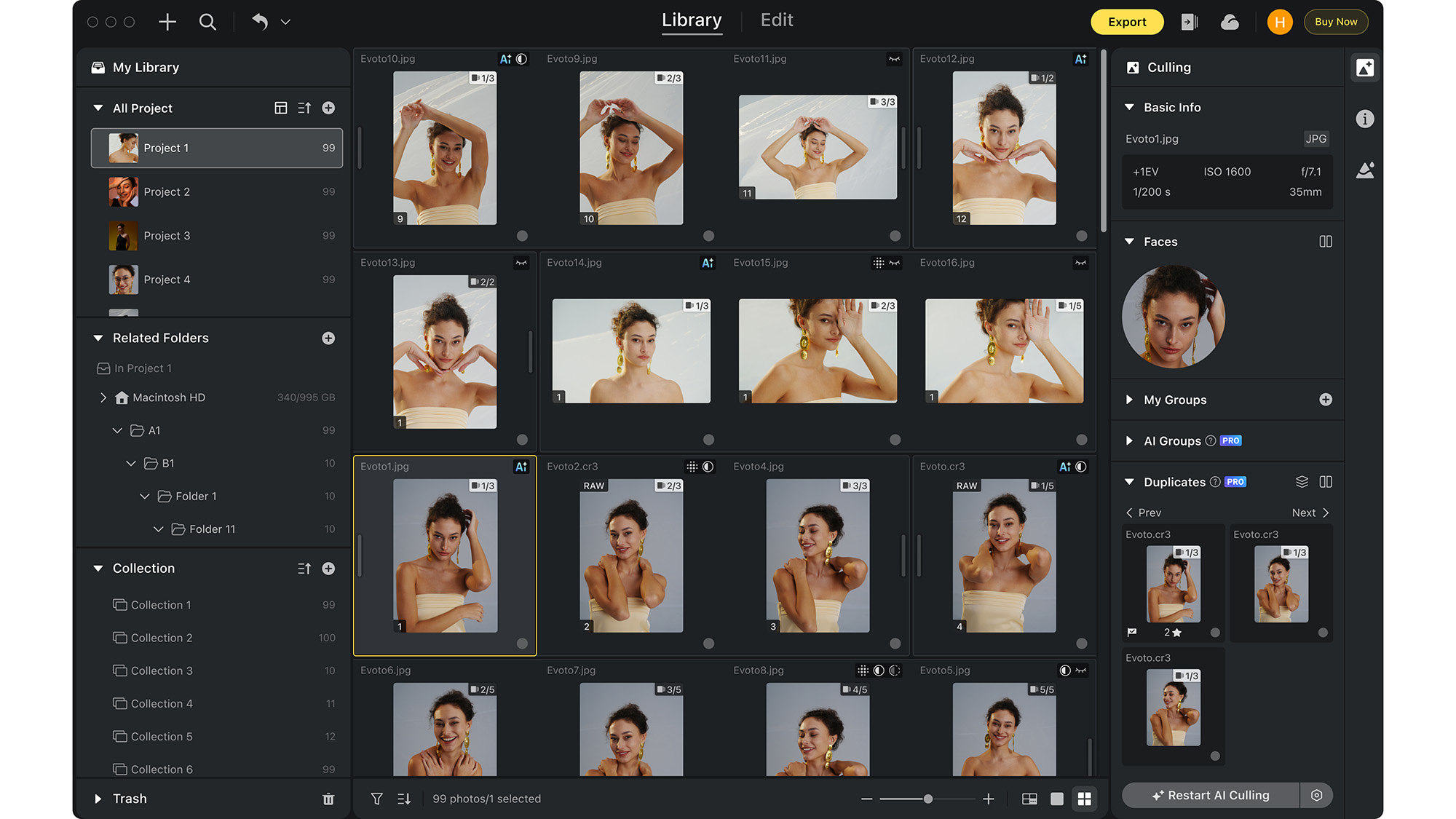Image resolution: width=1456 pixels, height=819 pixels.
Task: Toggle the selection circle on Evoto1.jpg thumbnail
Action: 522,644
